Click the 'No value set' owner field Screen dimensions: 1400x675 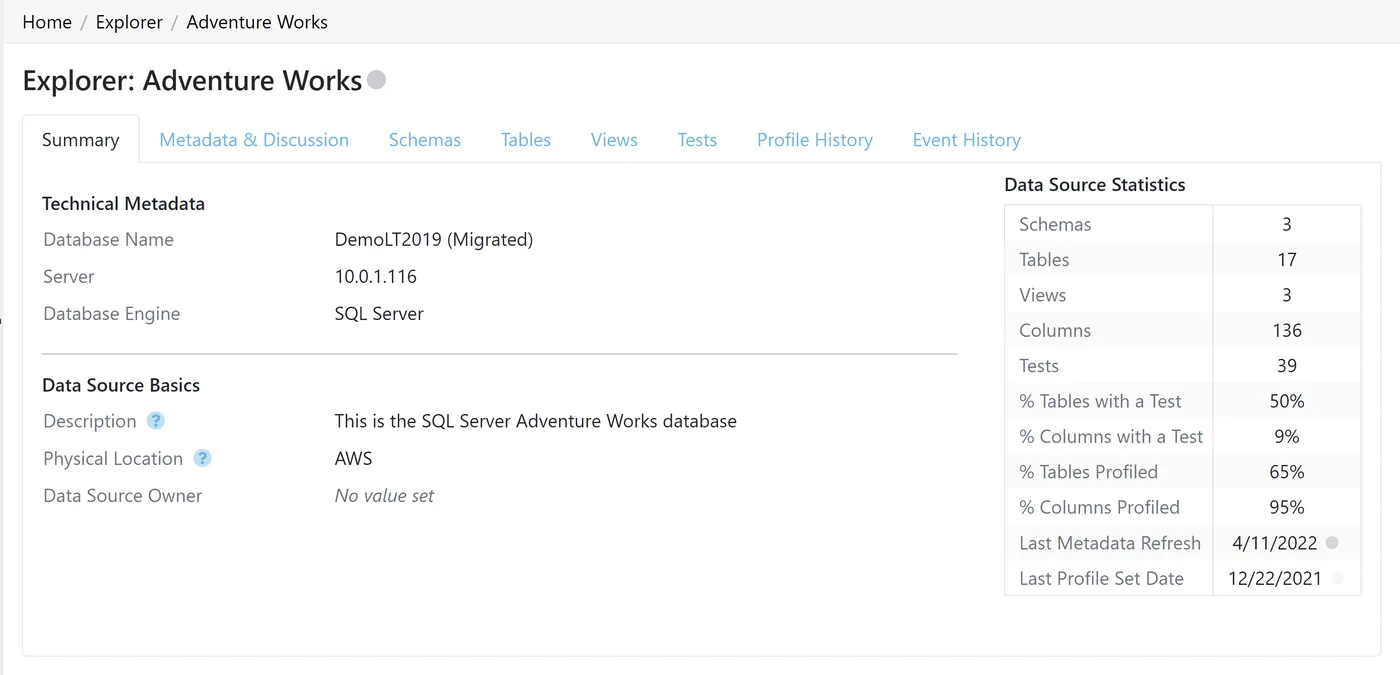click(385, 495)
